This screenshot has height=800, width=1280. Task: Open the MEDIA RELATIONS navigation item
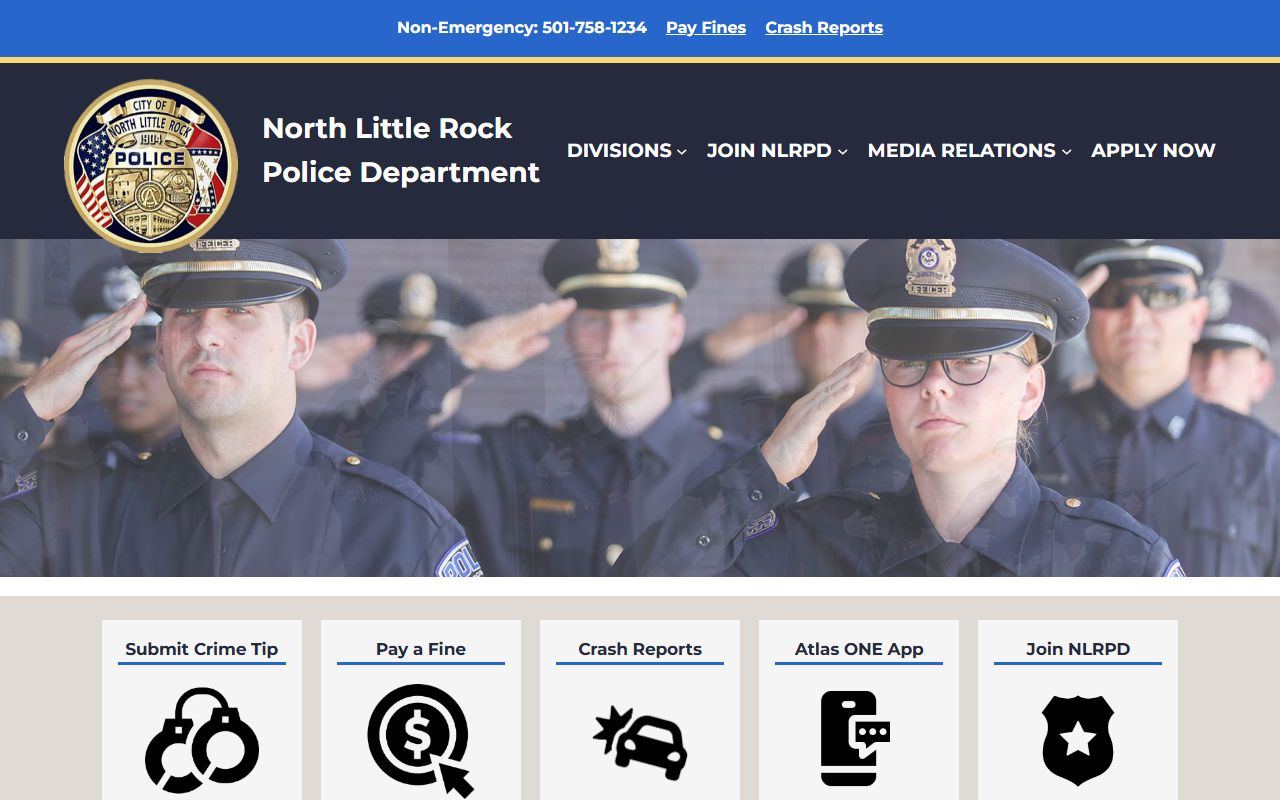[x=962, y=151]
